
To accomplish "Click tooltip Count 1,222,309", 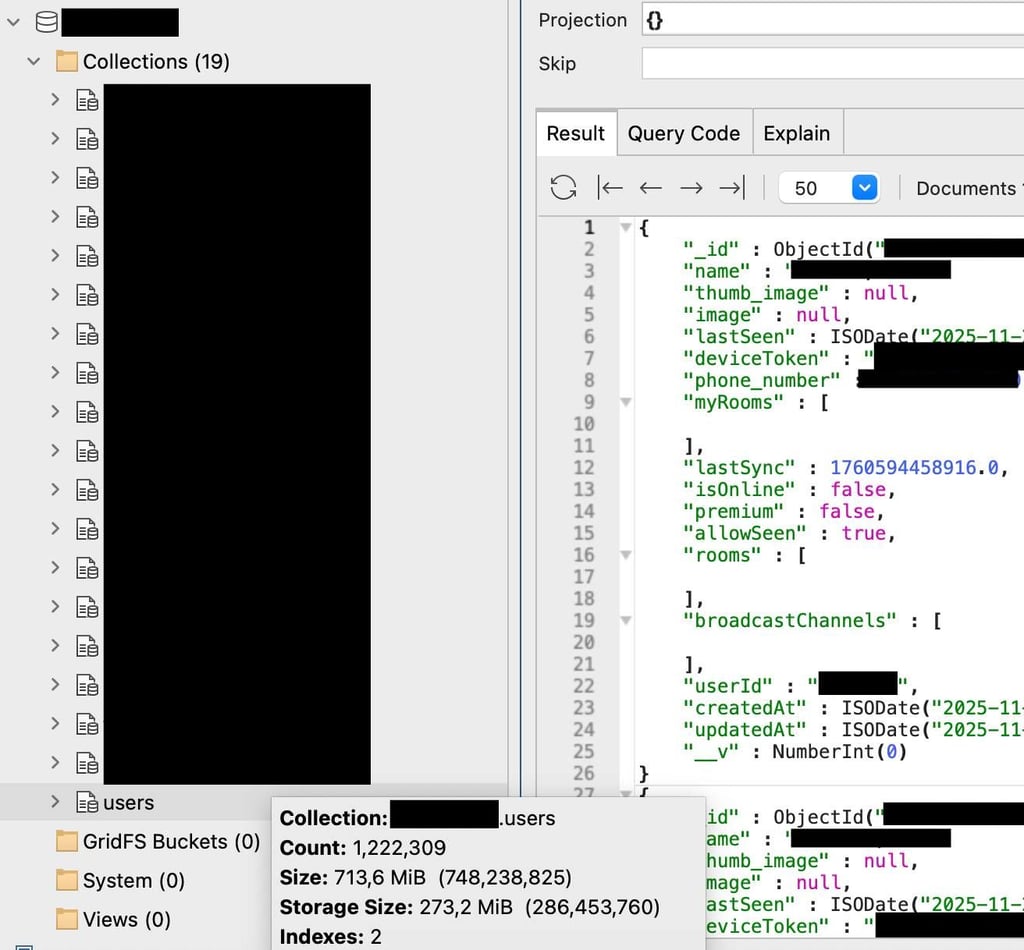I will coord(362,847).
